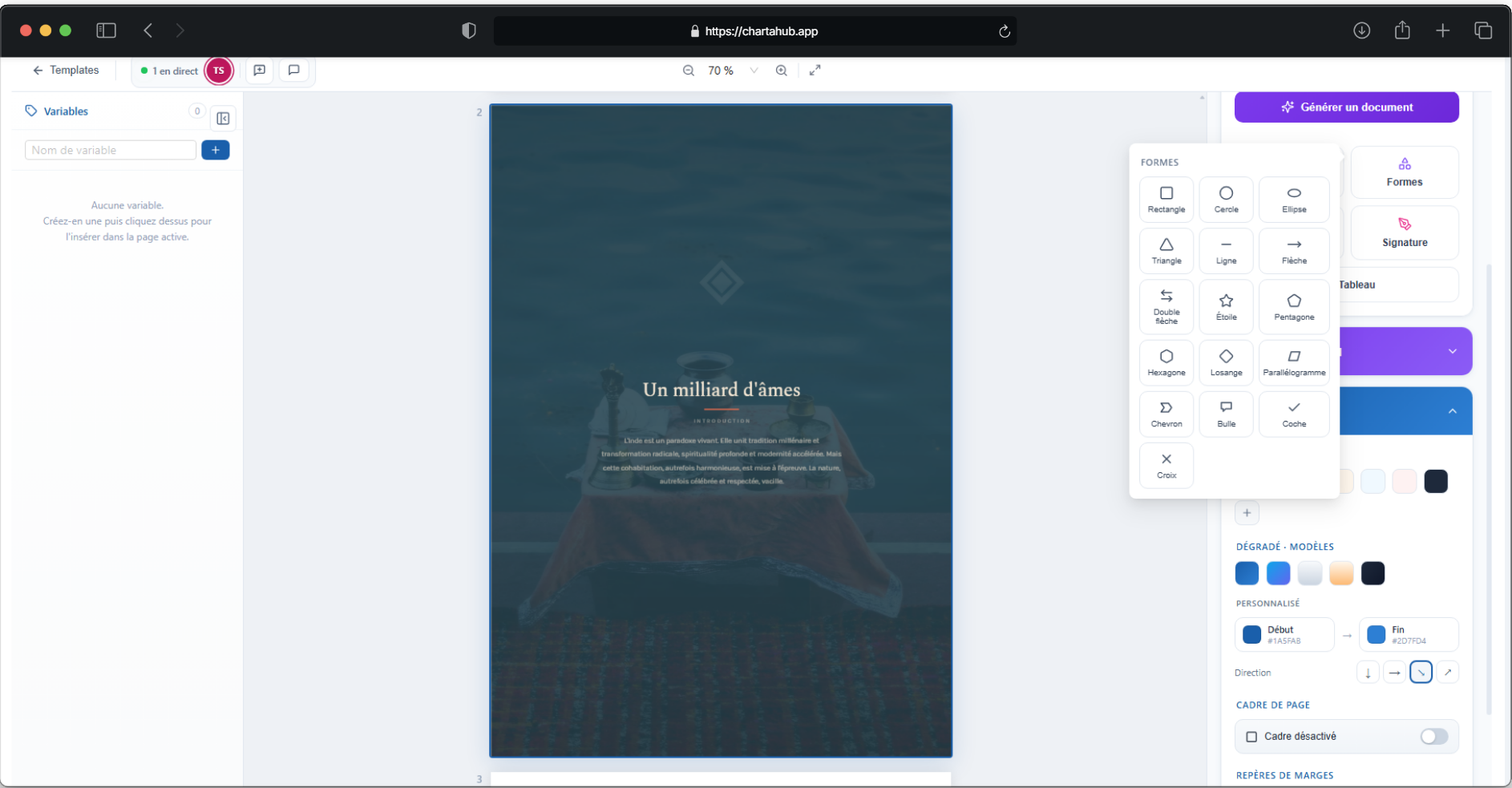
Task: Collapse the Variables side panel
Action: pyautogui.click(x=223, y=119)
